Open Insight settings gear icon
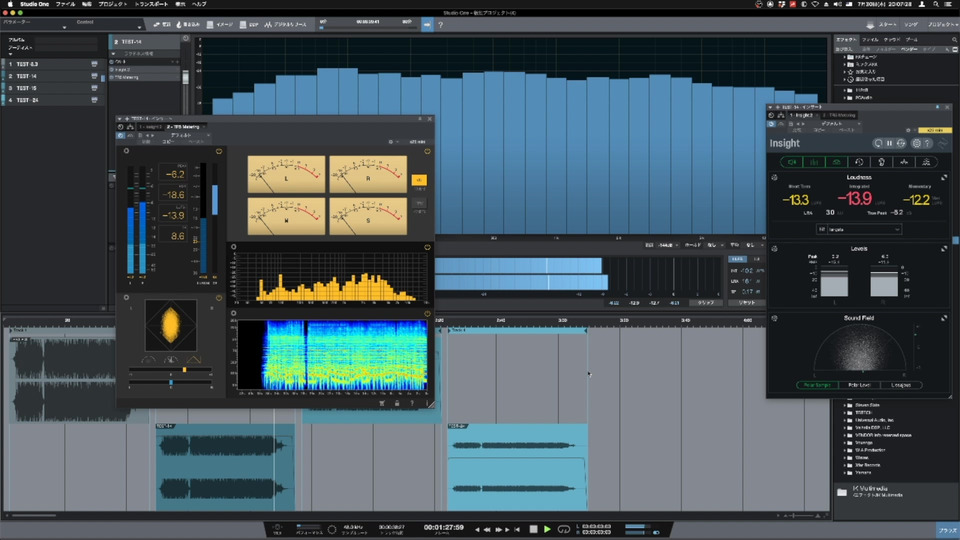The height and width of the screenshot is (540, 960). click(x=917, y=143)
